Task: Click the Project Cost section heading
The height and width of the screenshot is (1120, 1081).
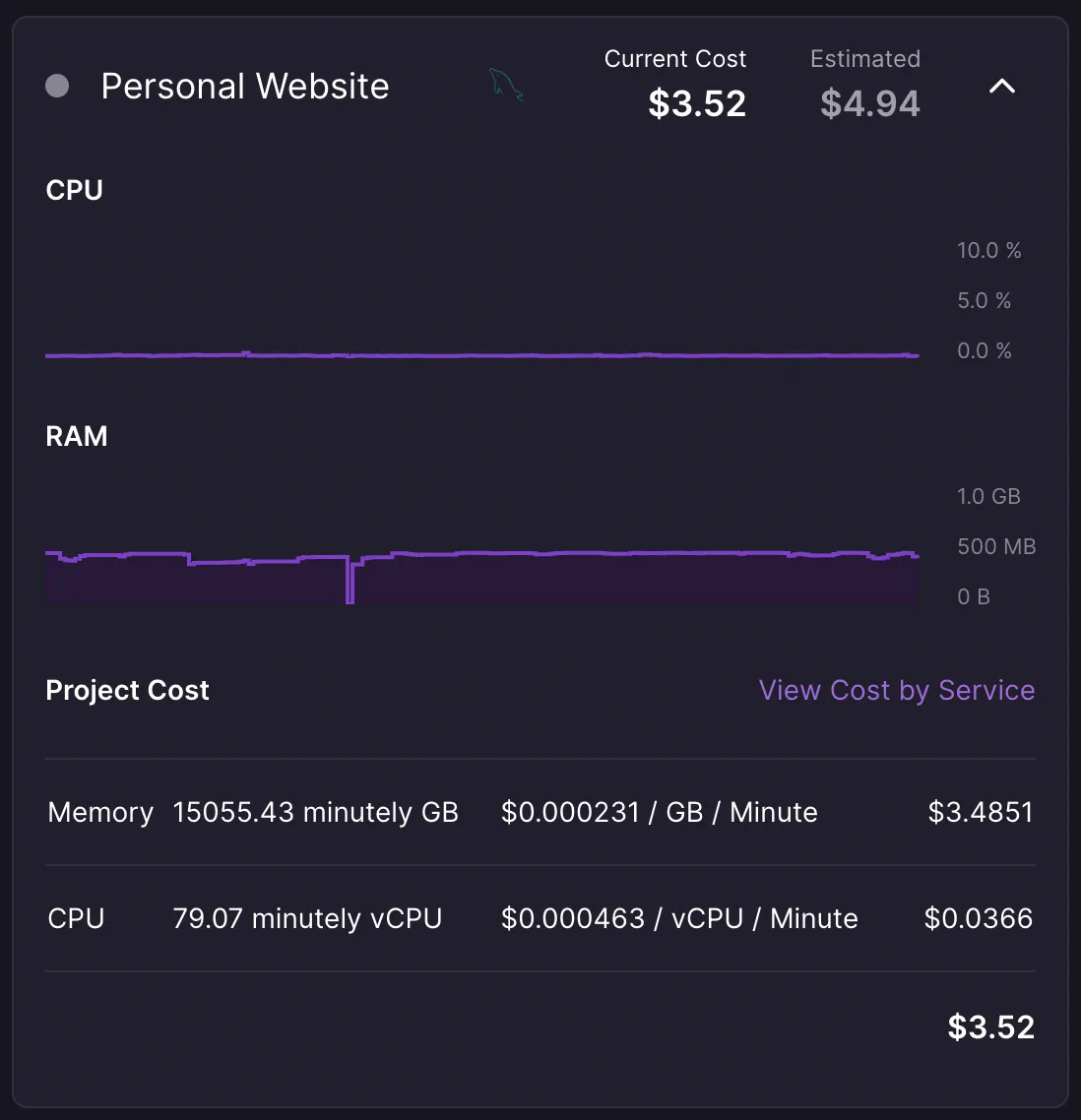Action: (128, 690)
